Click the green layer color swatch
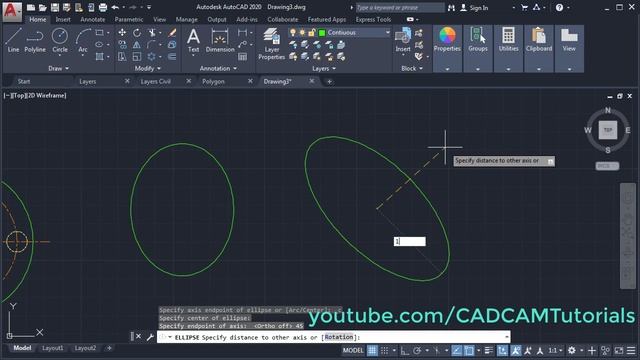640x360 pixels. tap(322, 33)
